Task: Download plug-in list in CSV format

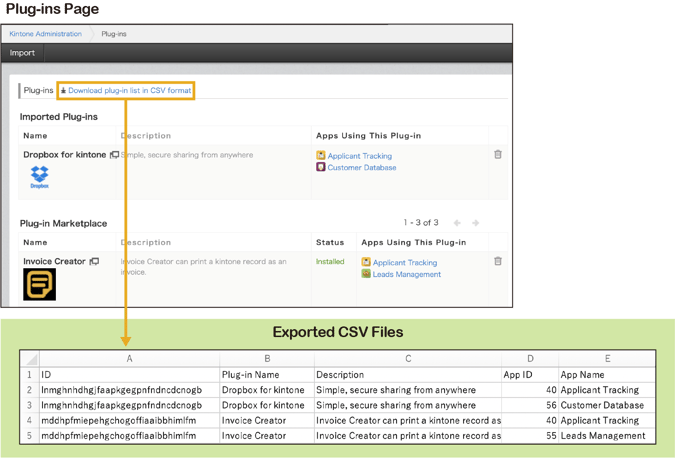Action: [130, 90]
